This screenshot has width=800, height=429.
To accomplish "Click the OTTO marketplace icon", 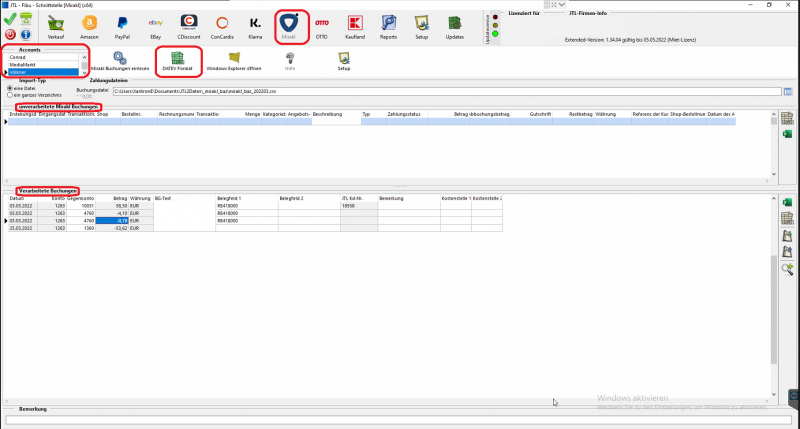I will (321, 25).
